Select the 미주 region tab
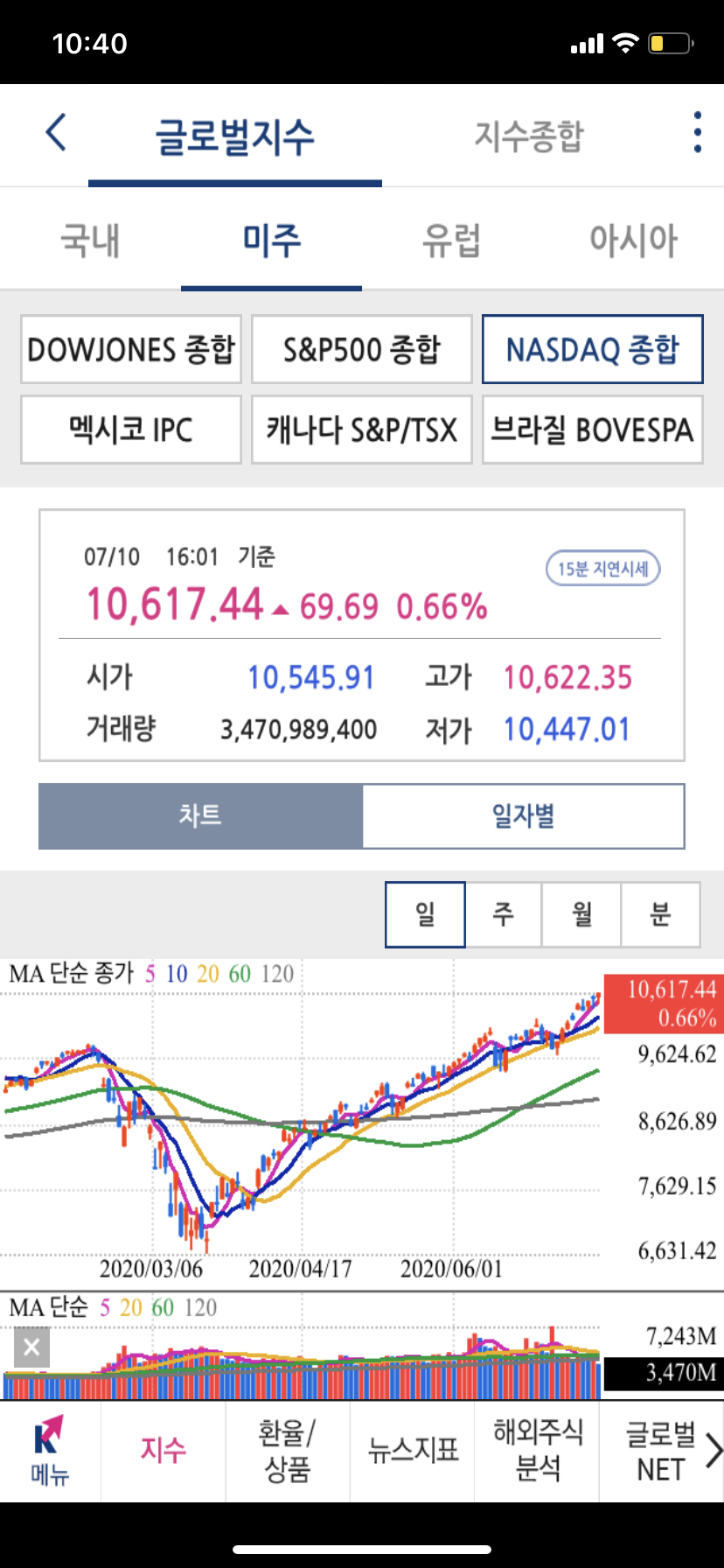724x1568 pixels. coord(272,240)
